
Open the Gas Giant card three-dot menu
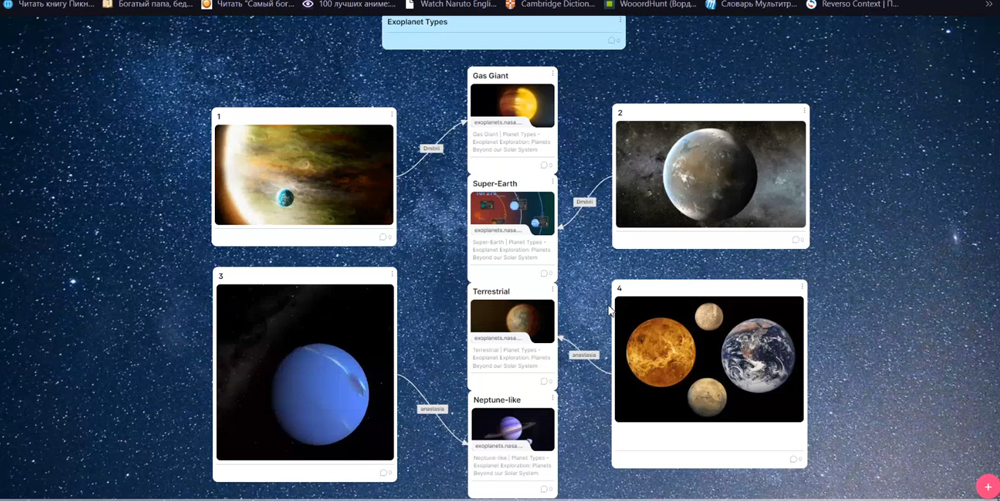(552, 74)
